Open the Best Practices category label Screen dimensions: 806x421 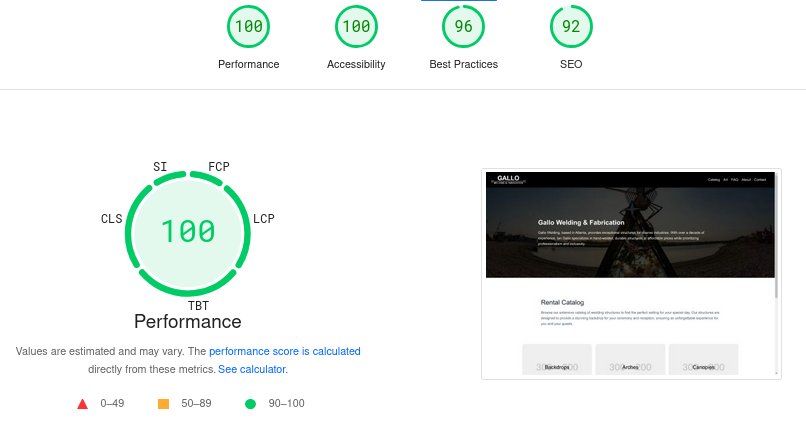point(463,64)
